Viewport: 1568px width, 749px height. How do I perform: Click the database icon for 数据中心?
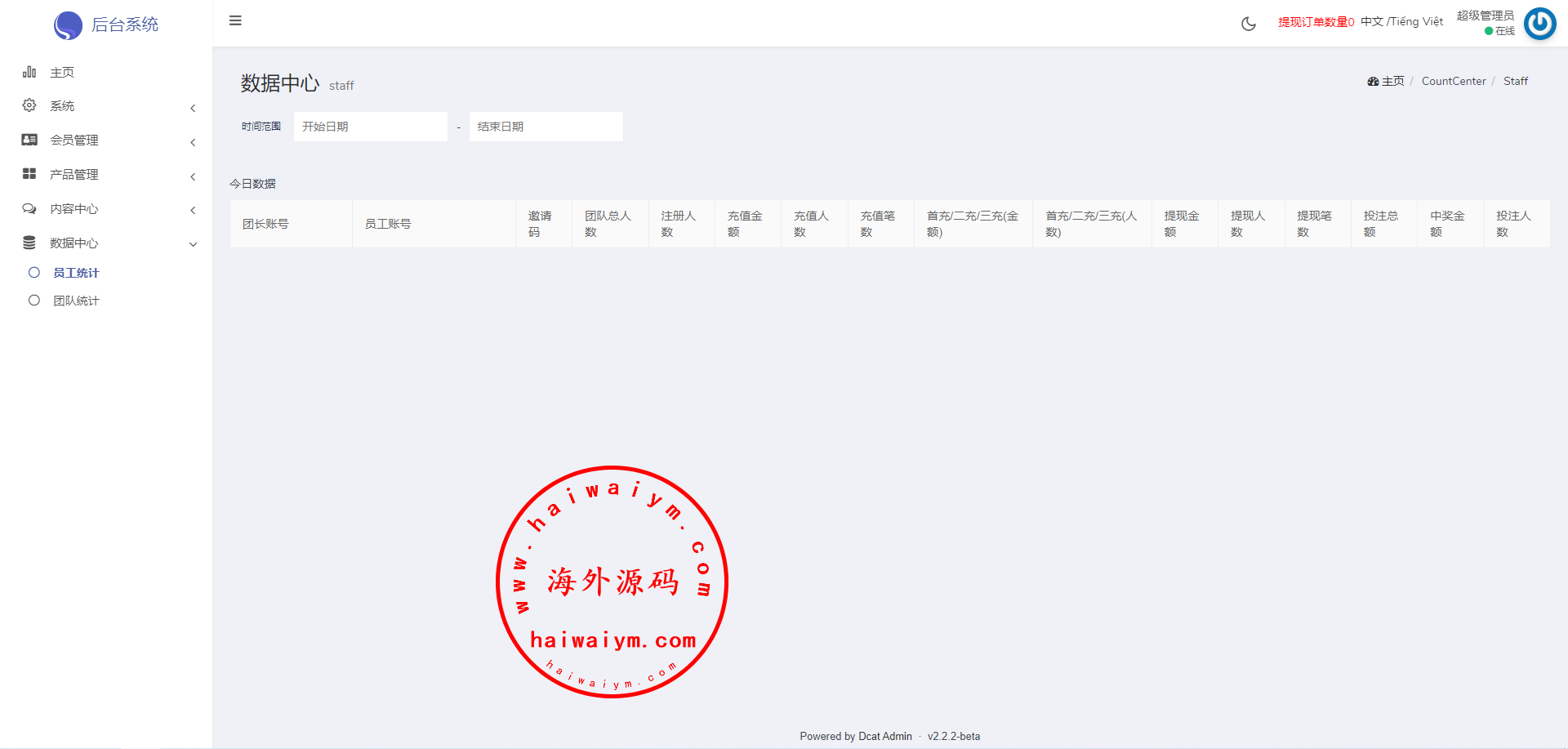click(x=29, y=243)
